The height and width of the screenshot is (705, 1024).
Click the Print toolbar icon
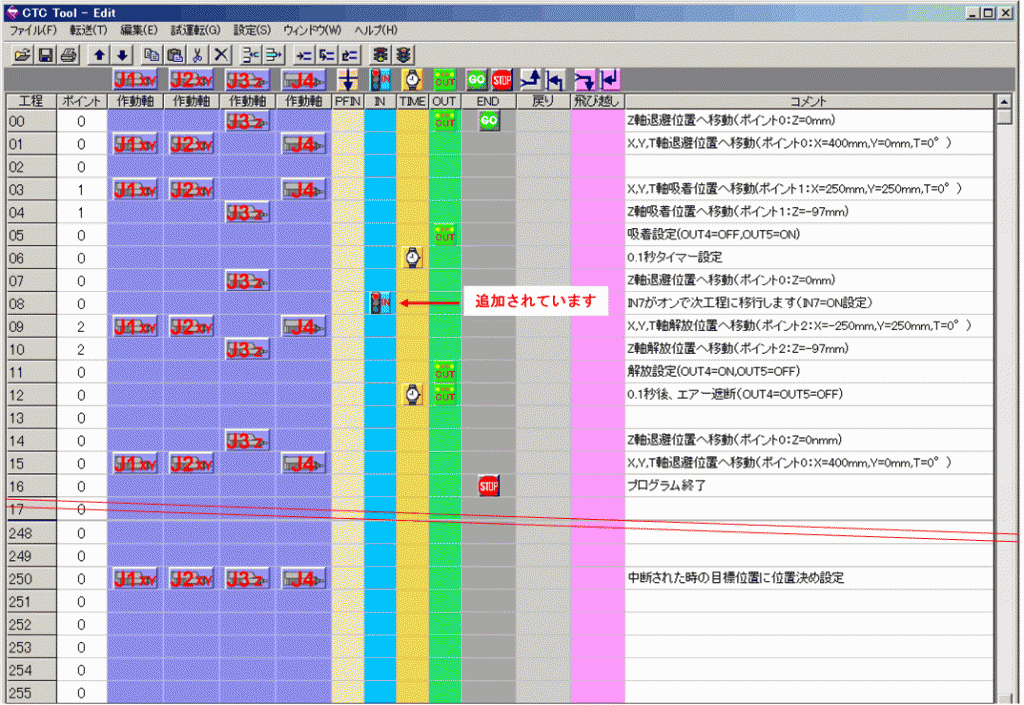(x=69, y=55)
